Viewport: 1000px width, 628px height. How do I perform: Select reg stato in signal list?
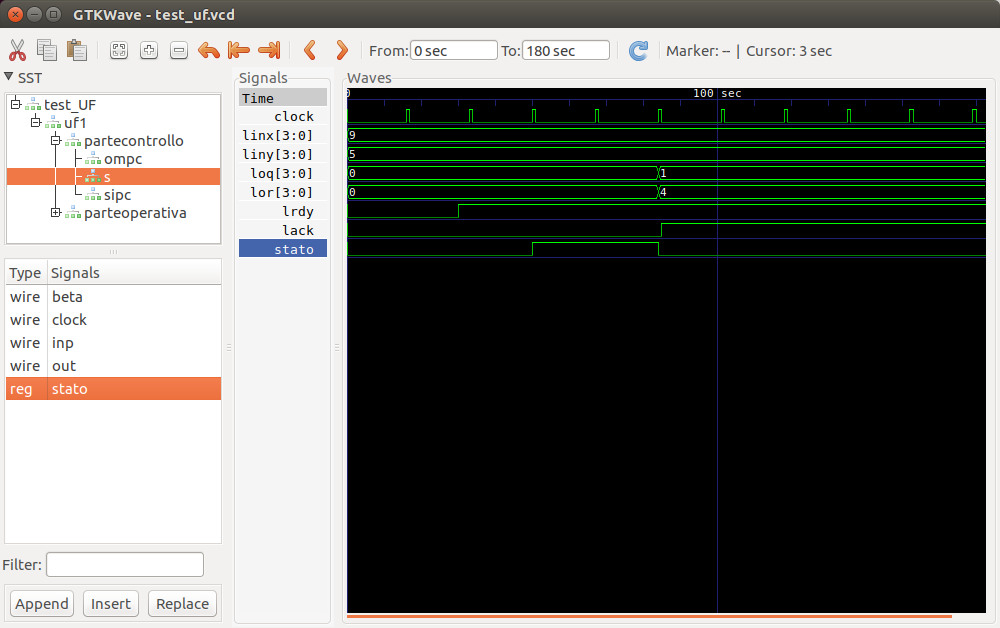coord(114,389)
